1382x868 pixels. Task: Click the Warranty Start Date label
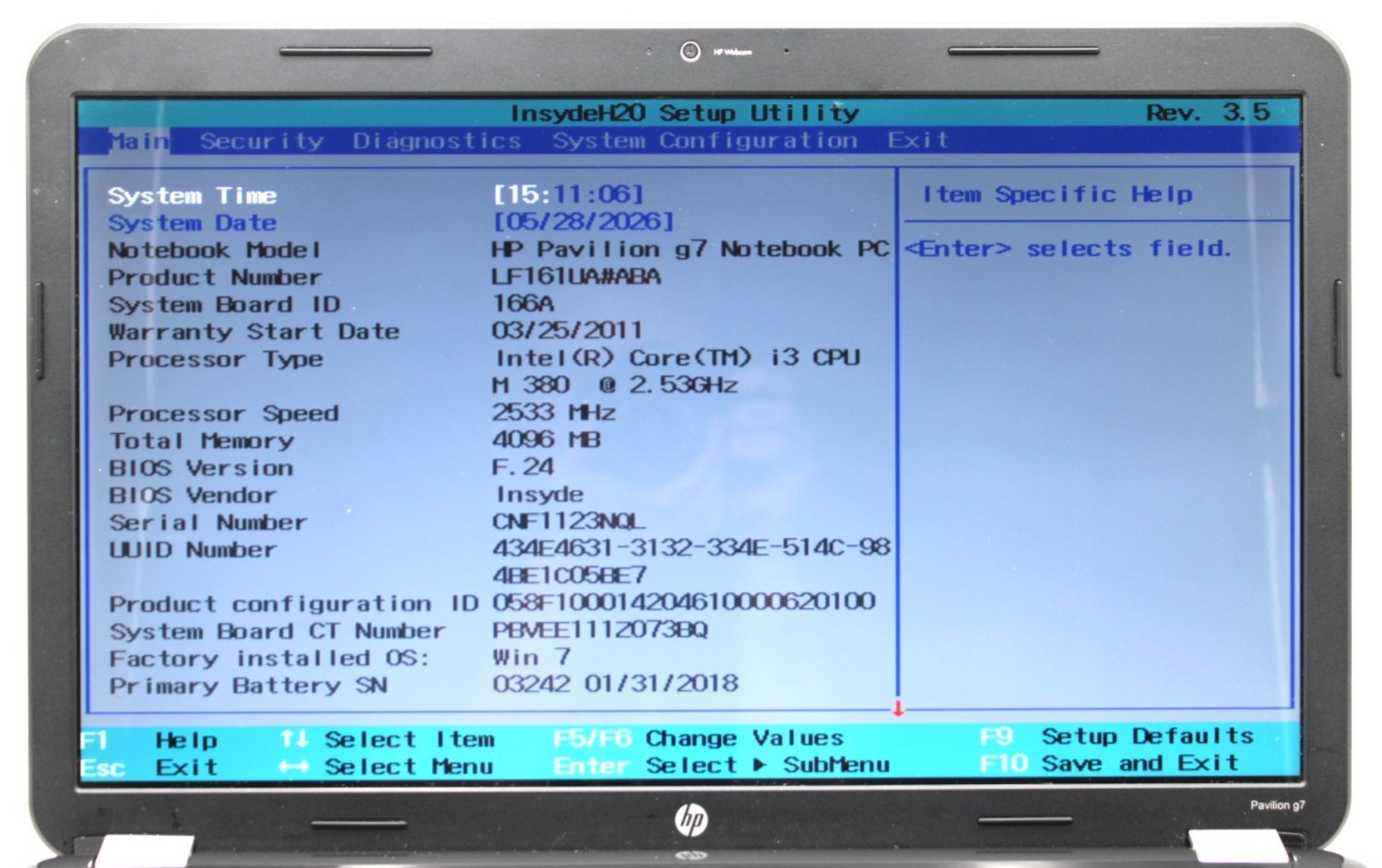click(254, 331)
